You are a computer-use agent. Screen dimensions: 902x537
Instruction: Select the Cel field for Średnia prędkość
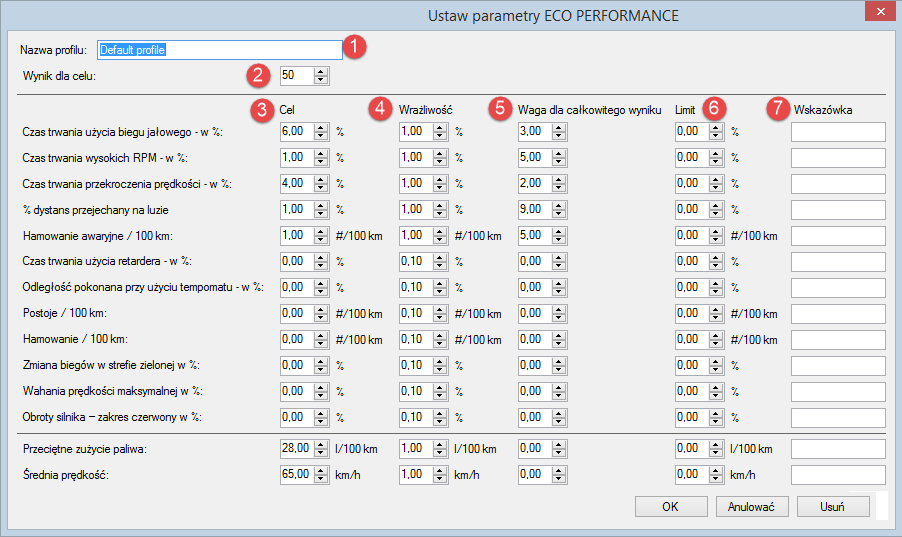coord(295,474)
